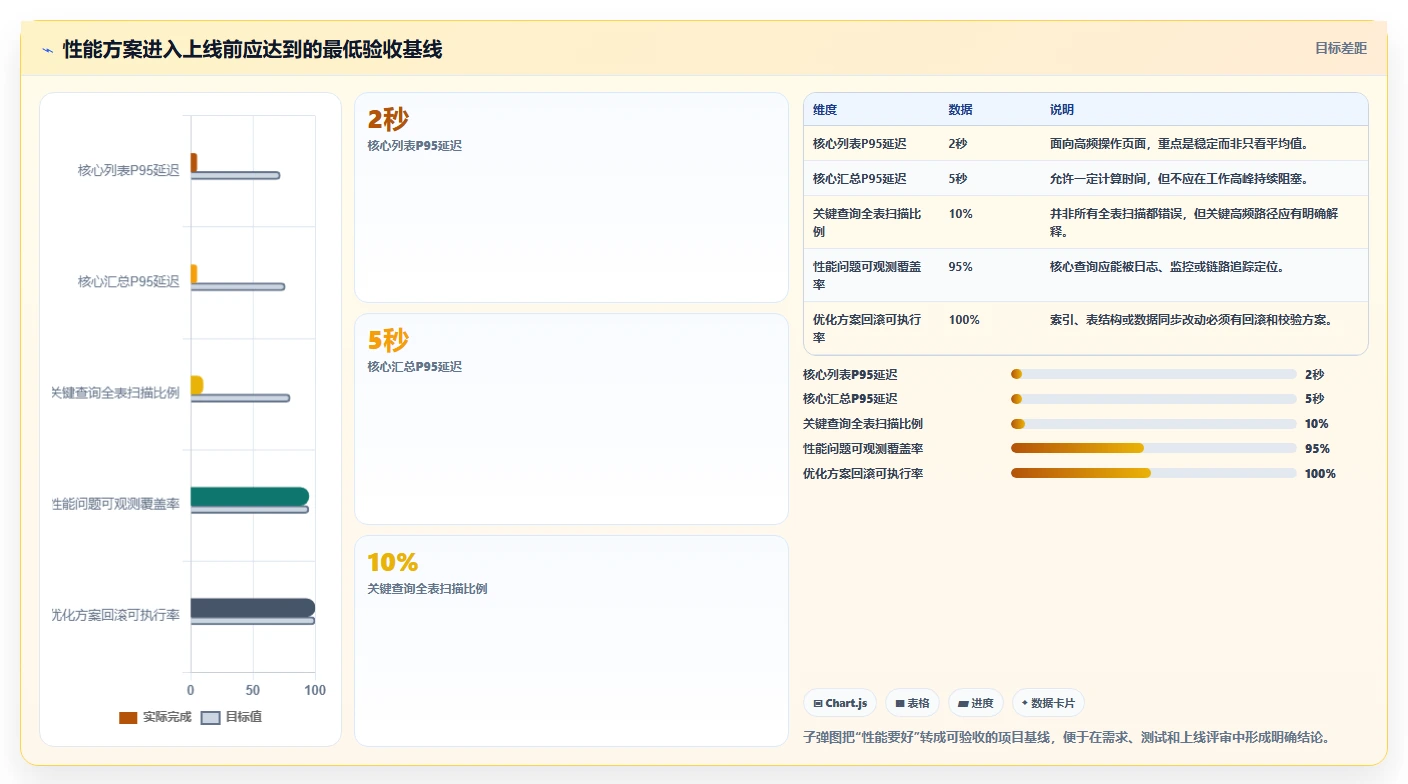Click the lightning icon beside the slide title

[x=48, y=50]
